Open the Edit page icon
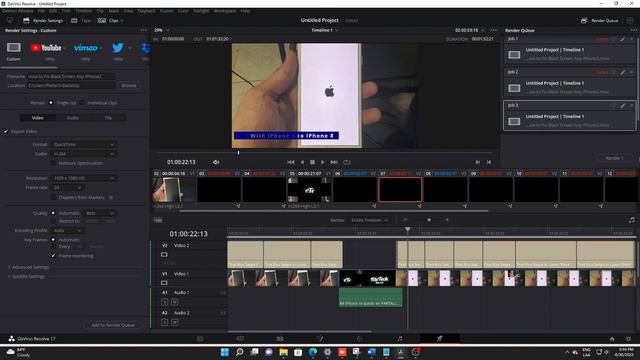 click(x=280, y=339)
